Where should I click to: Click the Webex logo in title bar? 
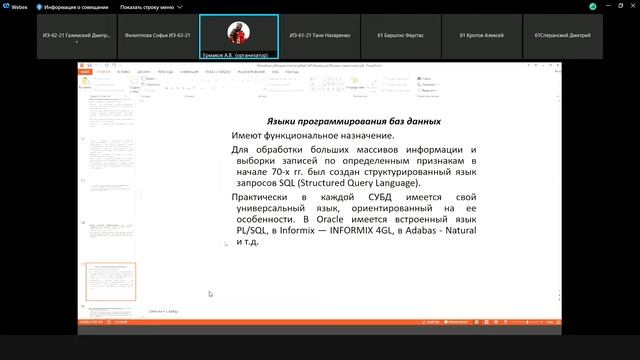click(x=6, y=6)
